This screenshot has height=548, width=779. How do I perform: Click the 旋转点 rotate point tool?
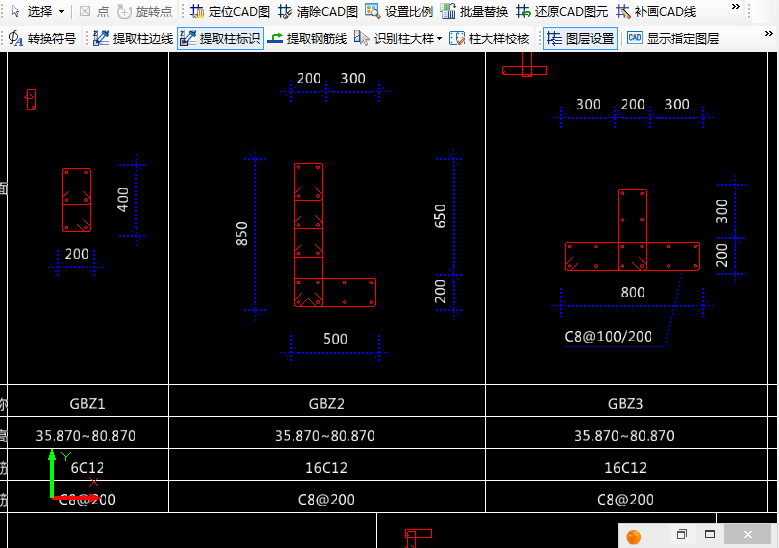coord(145,11)
